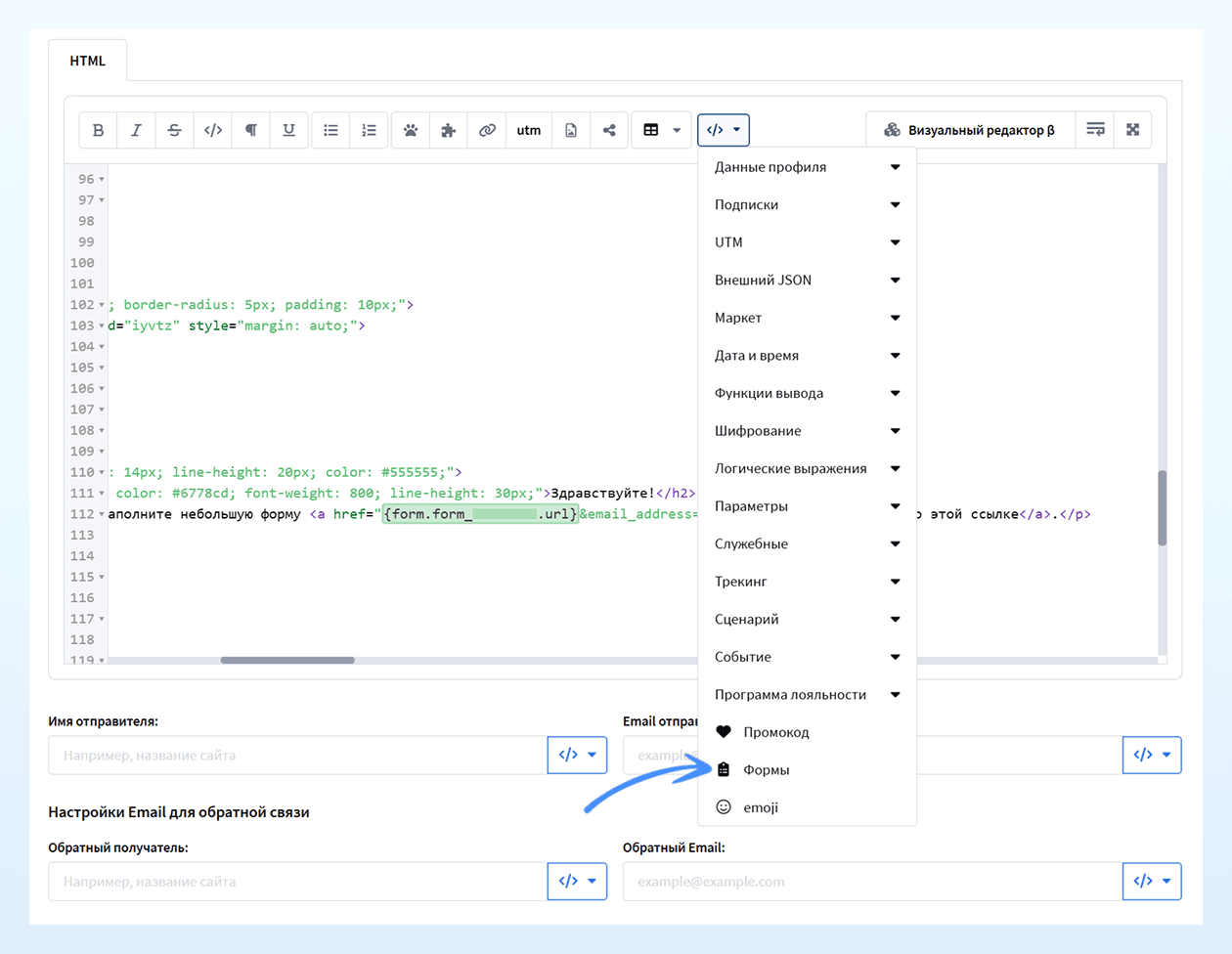Insert bulleted list
1232x954 pixels.
330,130
